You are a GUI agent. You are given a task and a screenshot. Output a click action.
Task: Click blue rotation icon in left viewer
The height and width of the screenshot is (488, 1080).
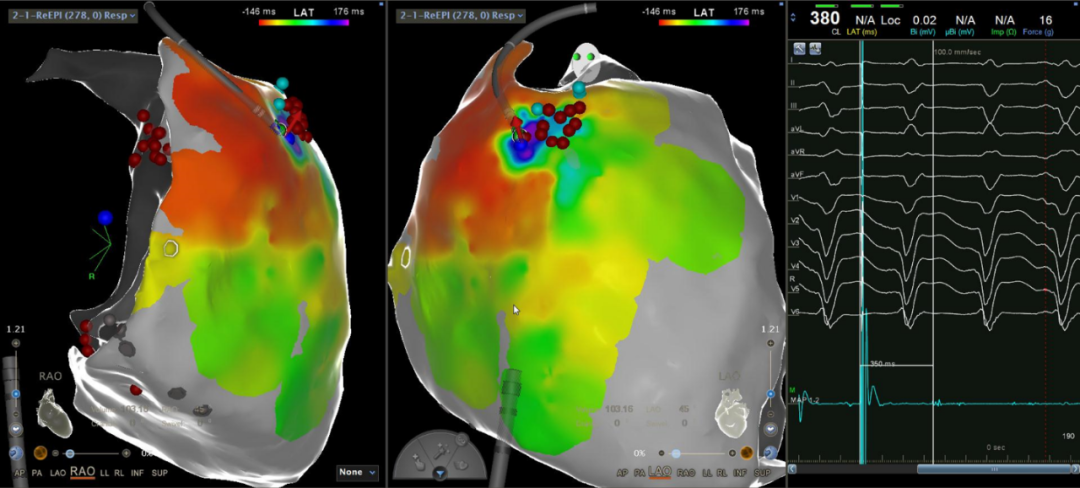click(16, 453)
